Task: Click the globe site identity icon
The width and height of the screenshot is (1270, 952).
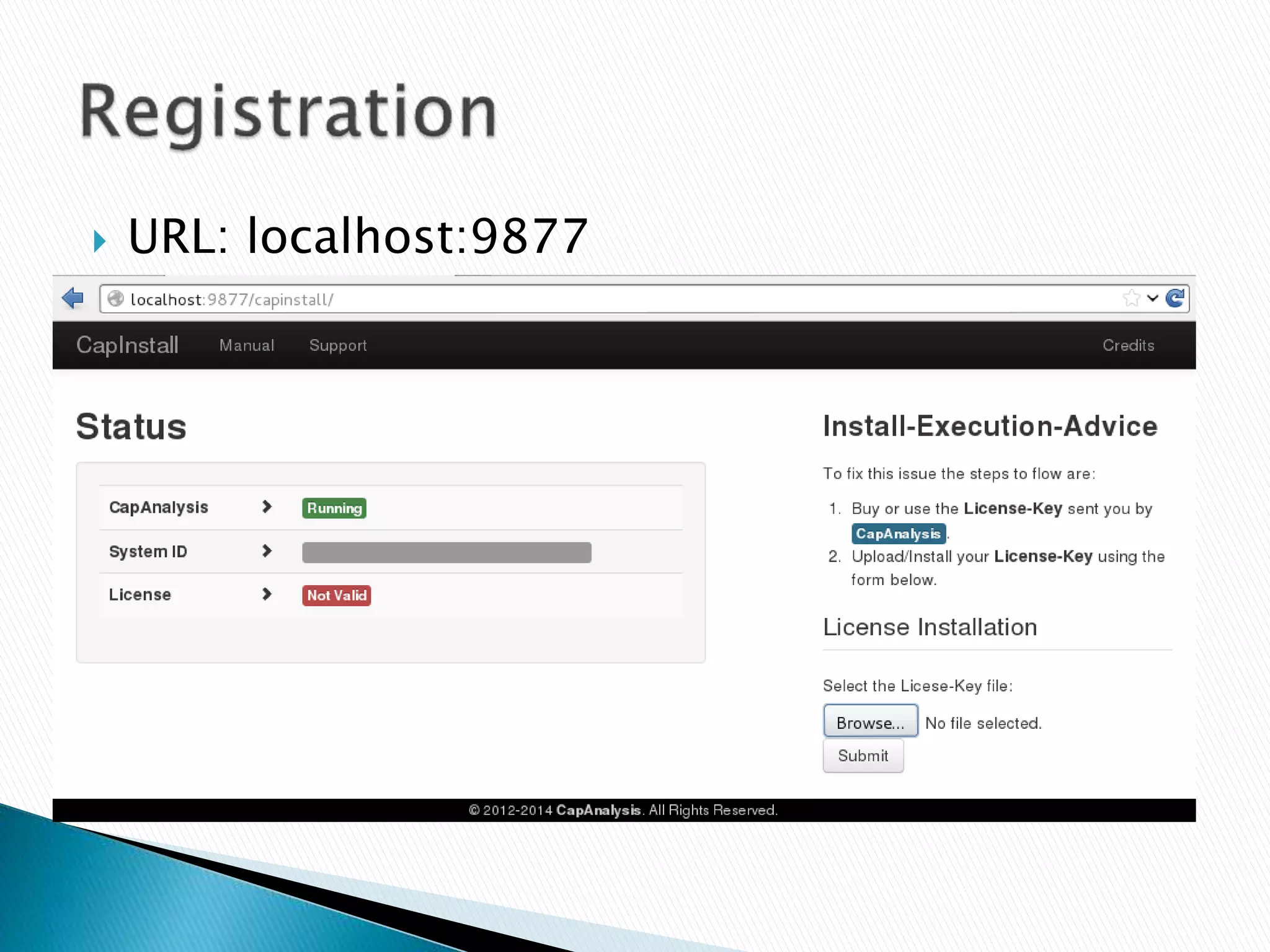Action: tap(115, 299)
